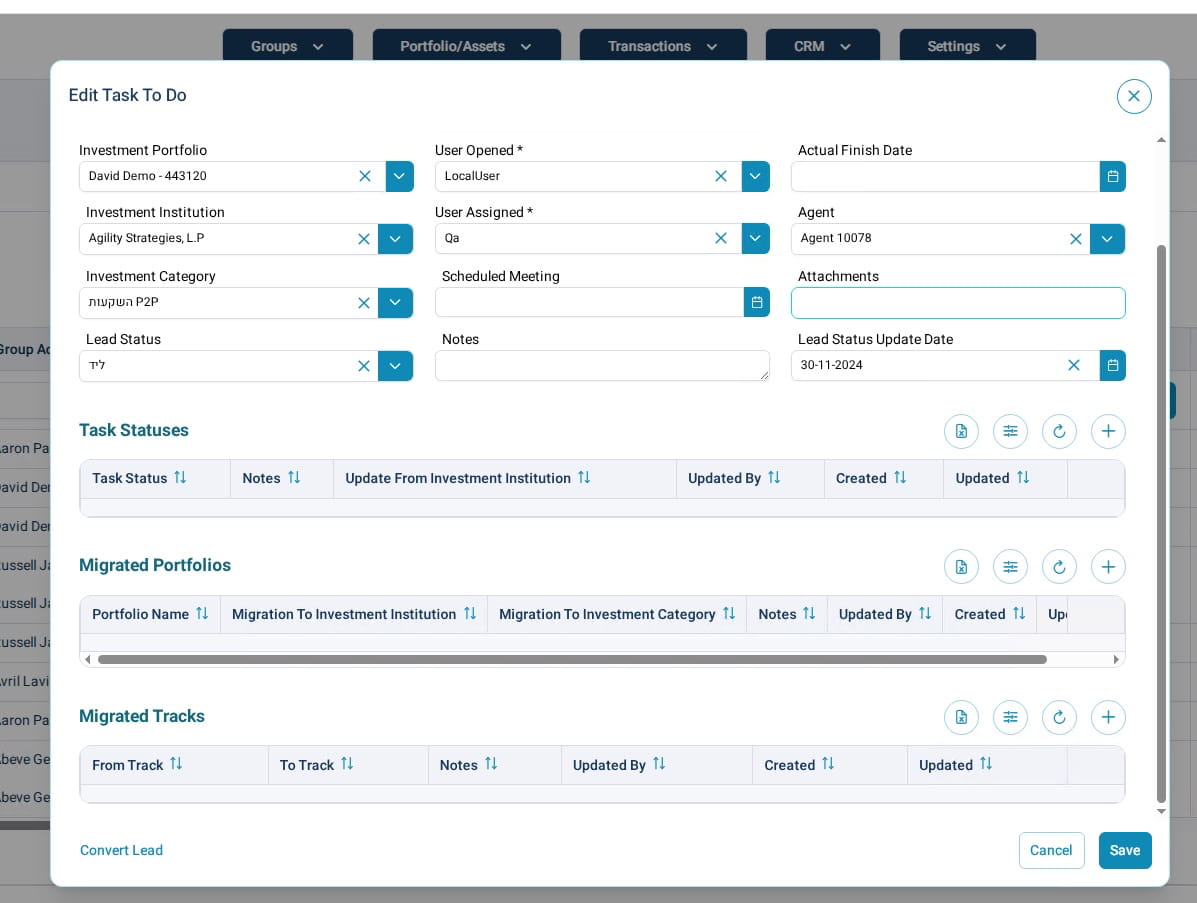Click the Migrated Portfolios horizontal scrollbar
Image resolution: width=1197 pixels, height=903 pixels.
coord(572,660)
